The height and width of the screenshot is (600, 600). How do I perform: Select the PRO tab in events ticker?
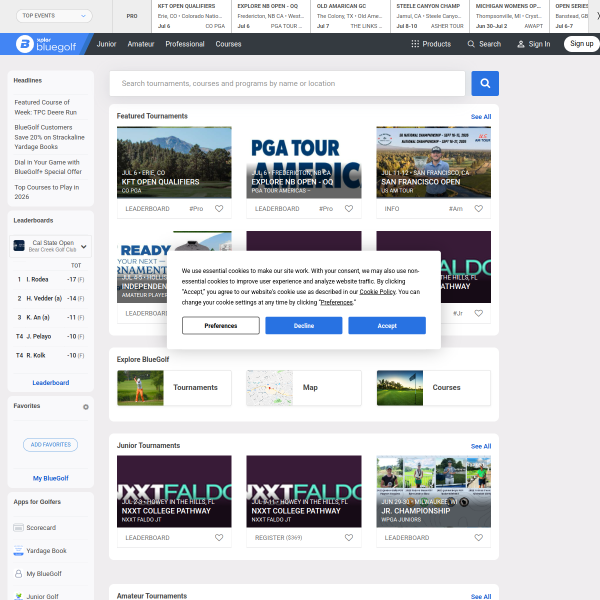click(x=132, y=16)
